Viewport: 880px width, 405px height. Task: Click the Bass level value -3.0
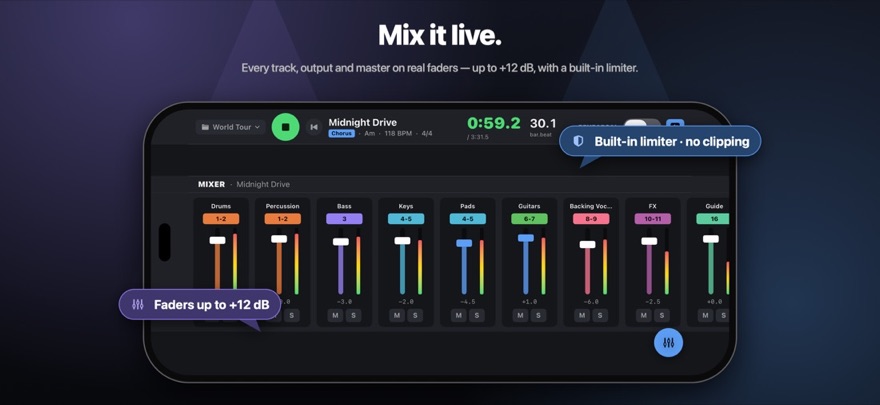344,302
